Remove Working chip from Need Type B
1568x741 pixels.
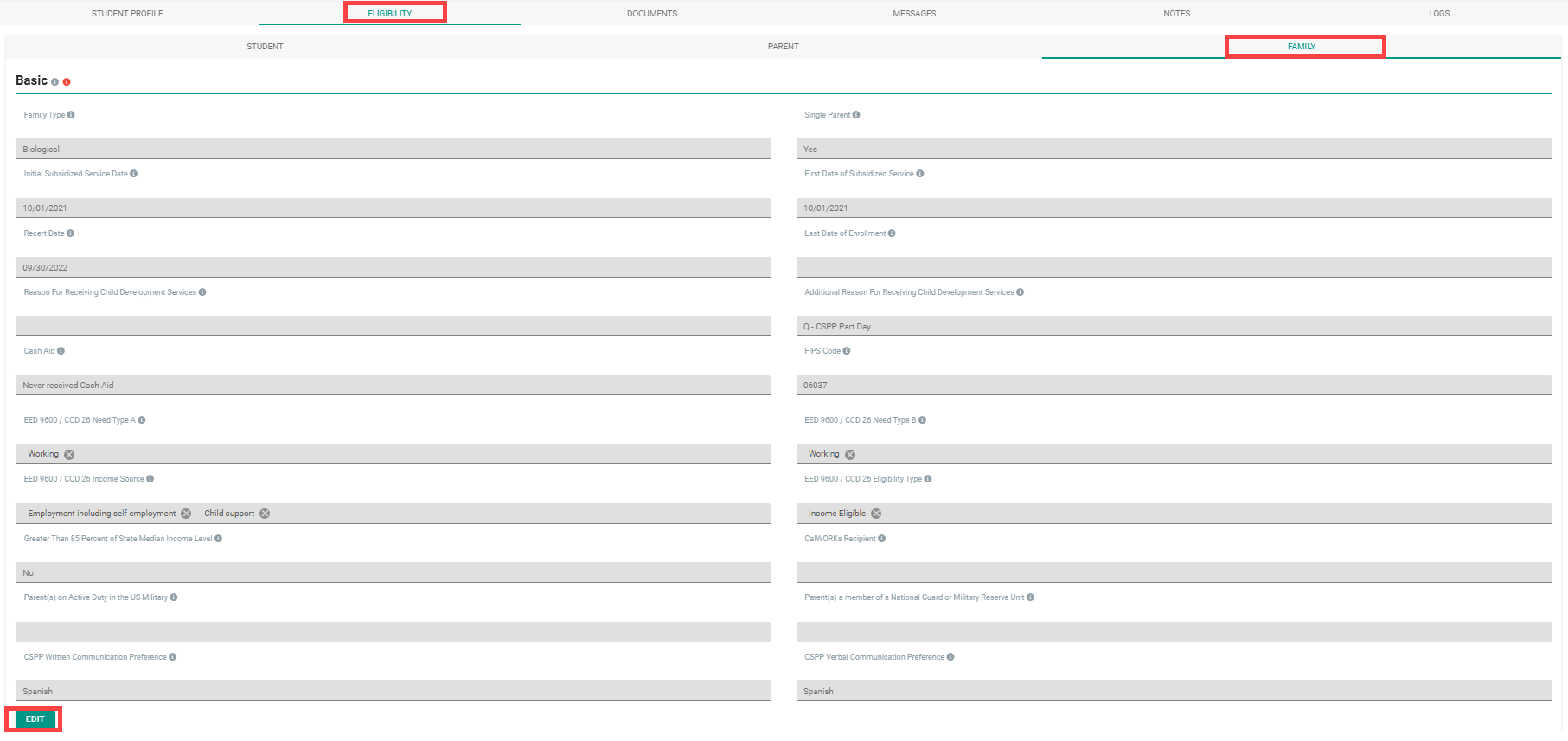point(850,455)
